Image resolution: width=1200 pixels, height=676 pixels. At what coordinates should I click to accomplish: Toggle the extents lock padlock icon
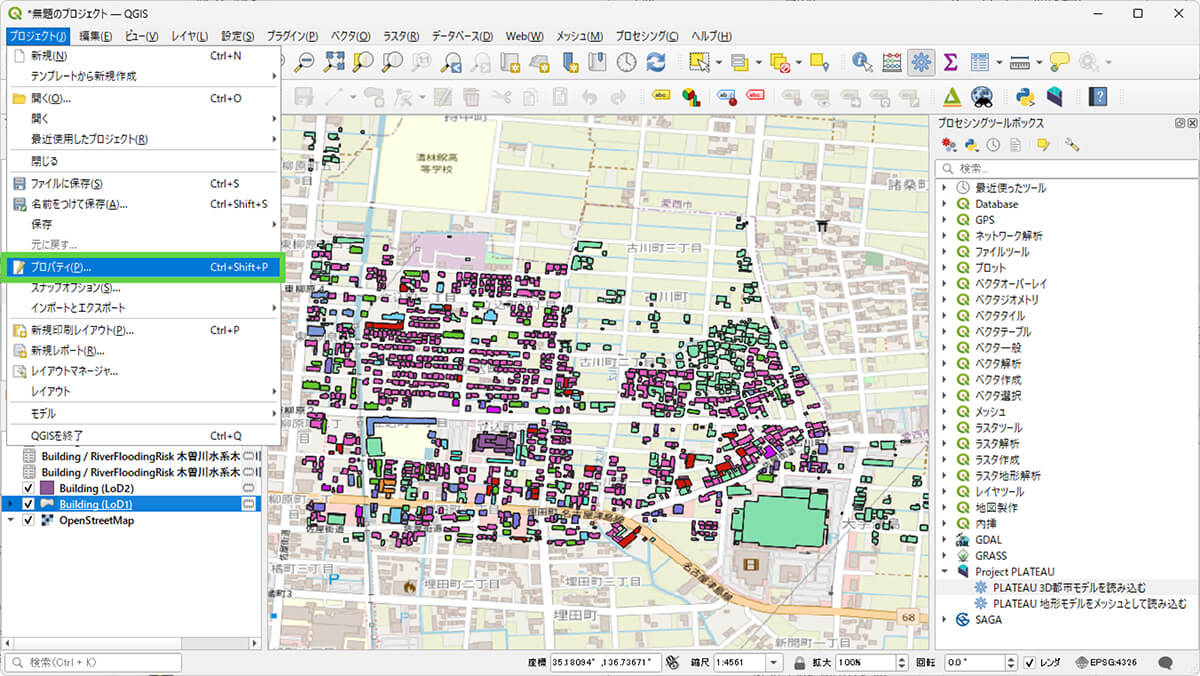click(800, 663)
